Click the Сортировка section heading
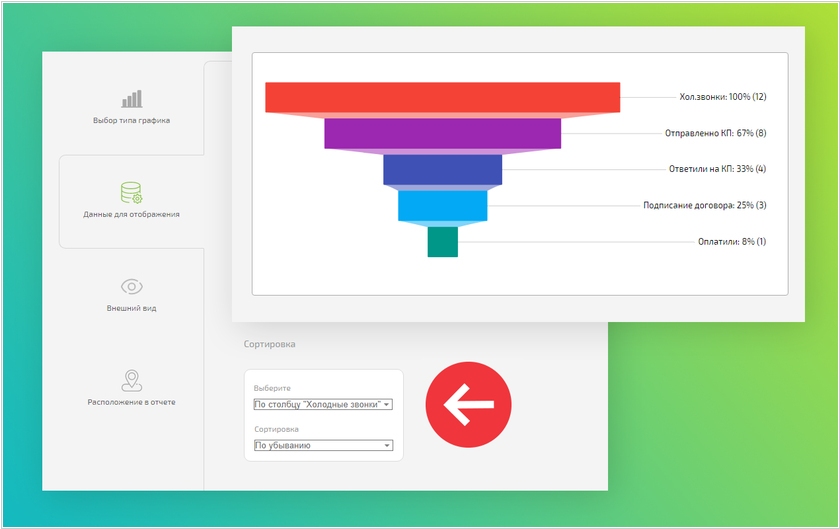Screen dimensions: 840x529 pyautogui.click(x=269, y=344)
